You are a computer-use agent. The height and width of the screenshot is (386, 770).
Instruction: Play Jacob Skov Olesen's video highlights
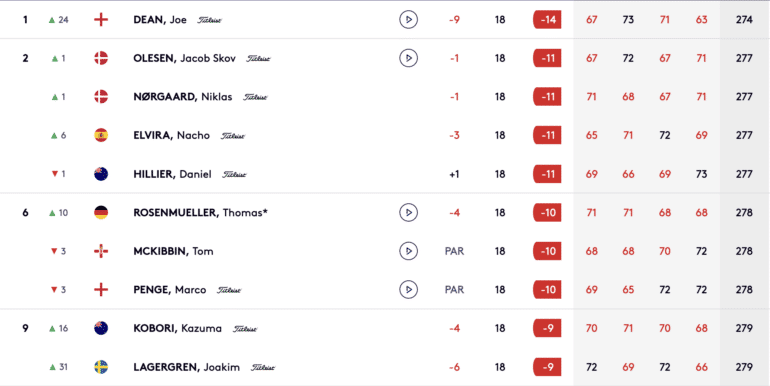pyautogui.click(x=408, y=58)
